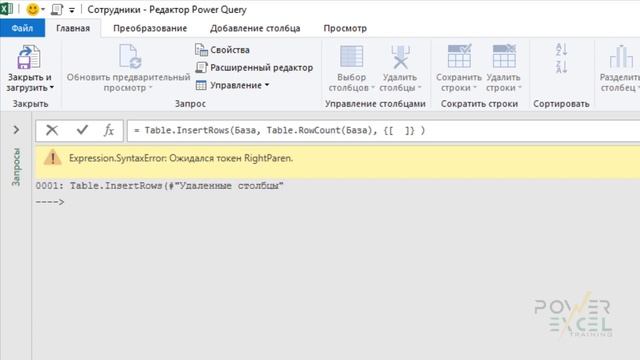Click the Закрыть group label

(30, 104)
